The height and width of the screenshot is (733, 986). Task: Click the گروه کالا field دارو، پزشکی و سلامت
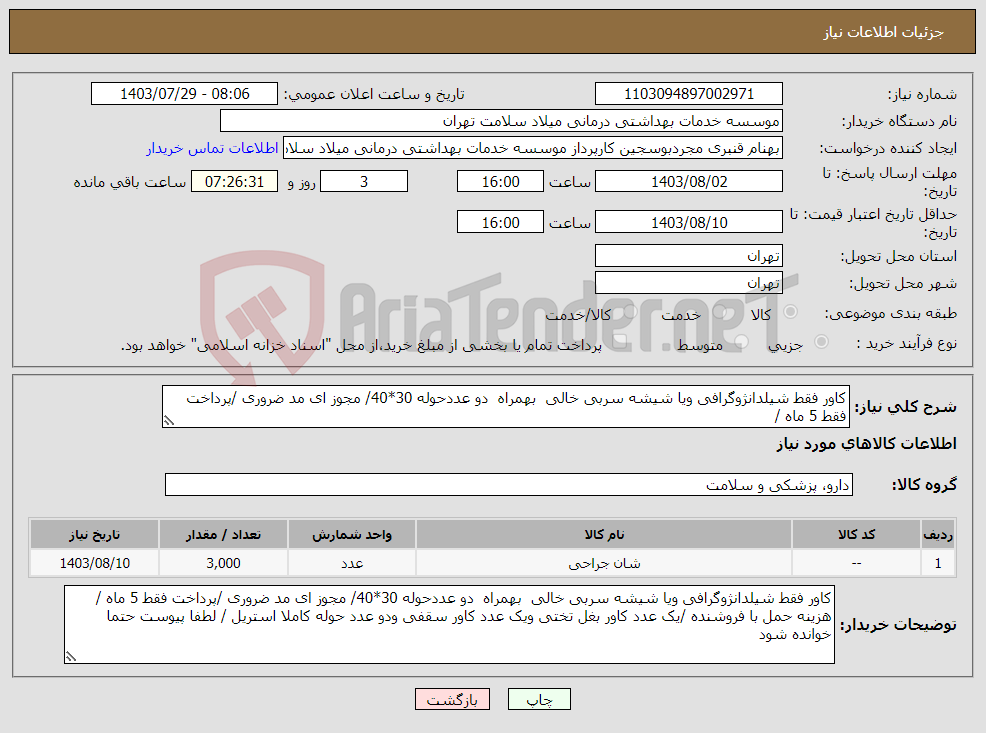pos(509,485)
